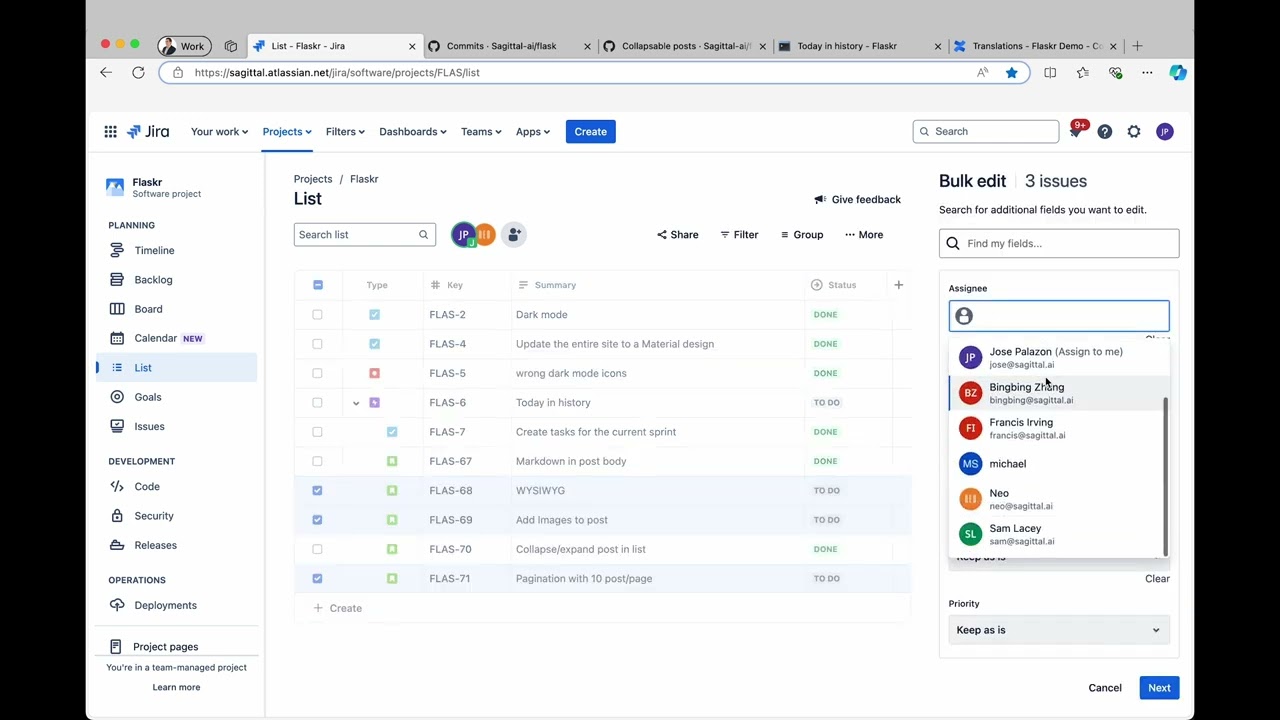This screenshot has width=1280, height=720.
Task: Click the JP avatar filter above the list
Action: pyautogui.click(x=463, y=234)
